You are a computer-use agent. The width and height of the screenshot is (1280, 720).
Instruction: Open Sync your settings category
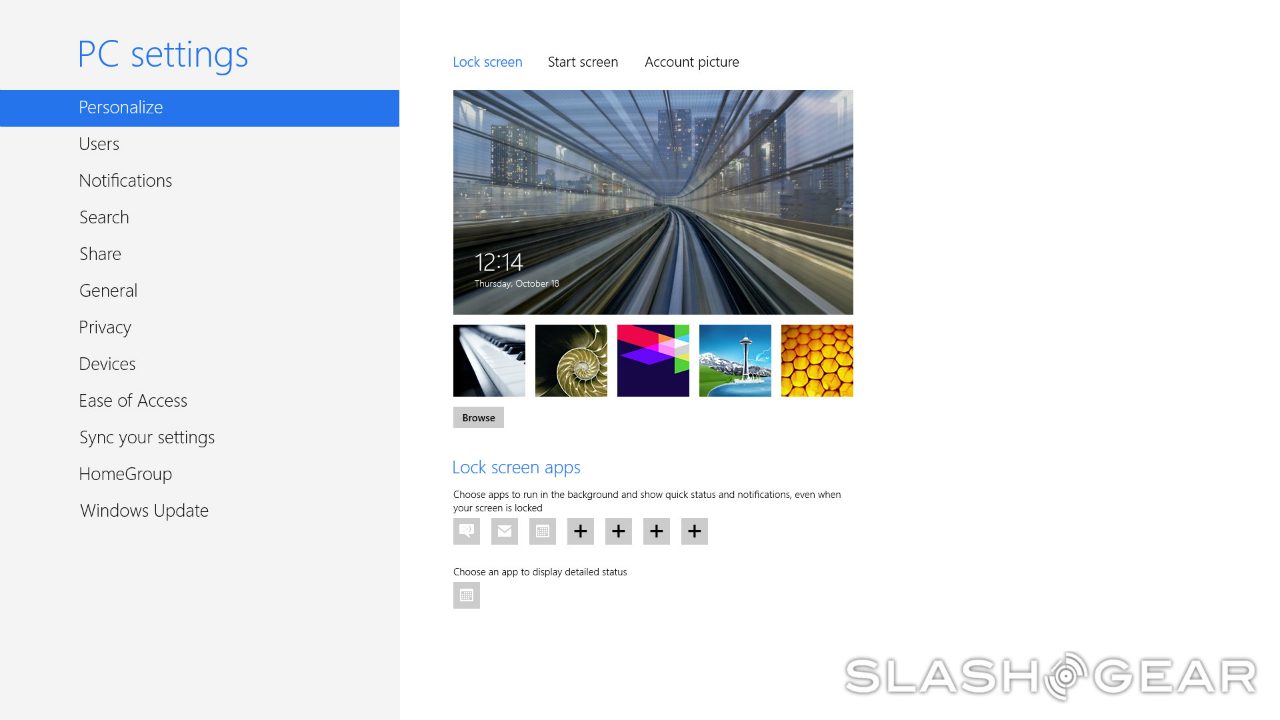click(147, 438)
